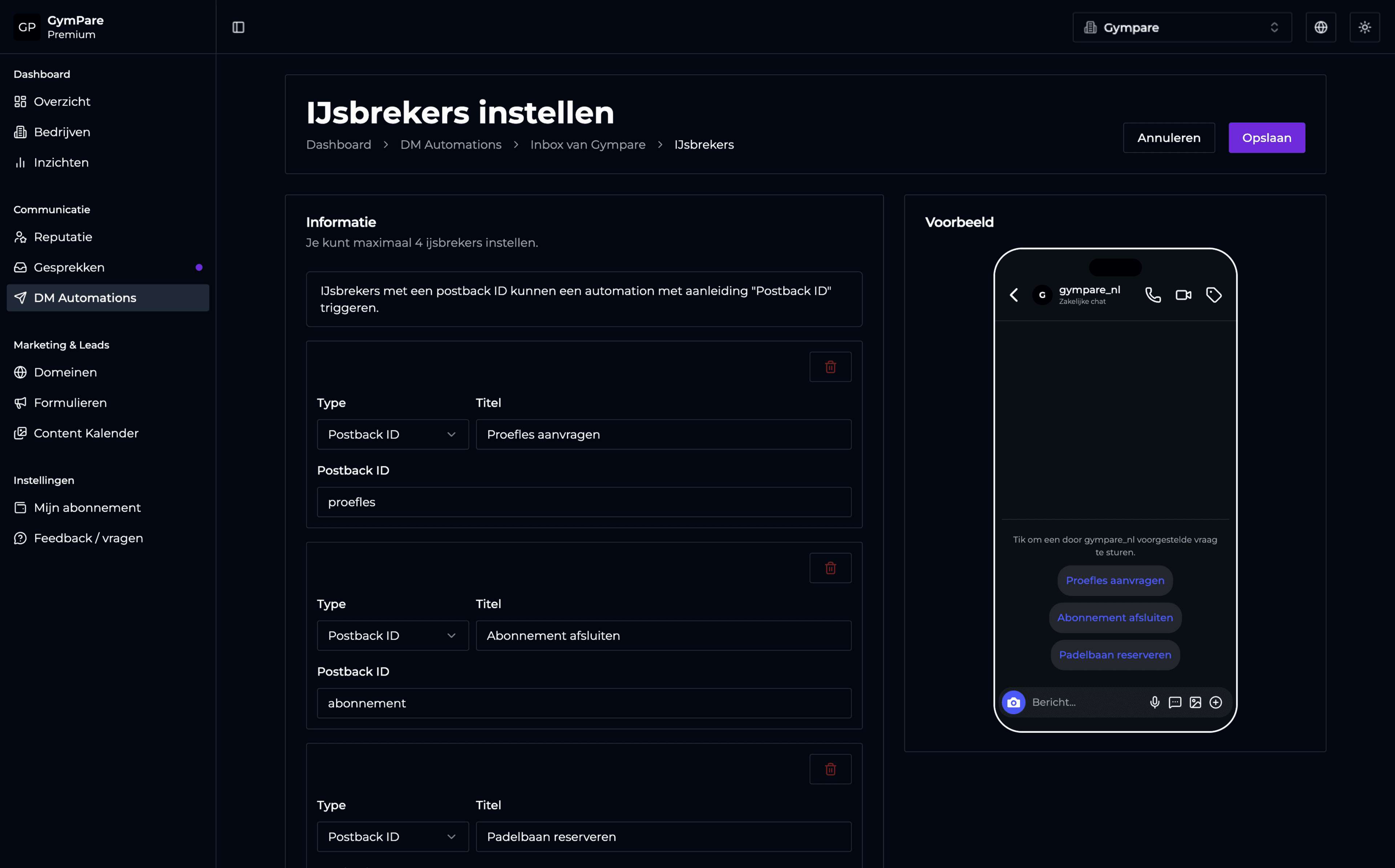Go to Inbox van Gympare breadcrumb
The width and height of the screenshot is (1395, 868).
pos(587,145)
